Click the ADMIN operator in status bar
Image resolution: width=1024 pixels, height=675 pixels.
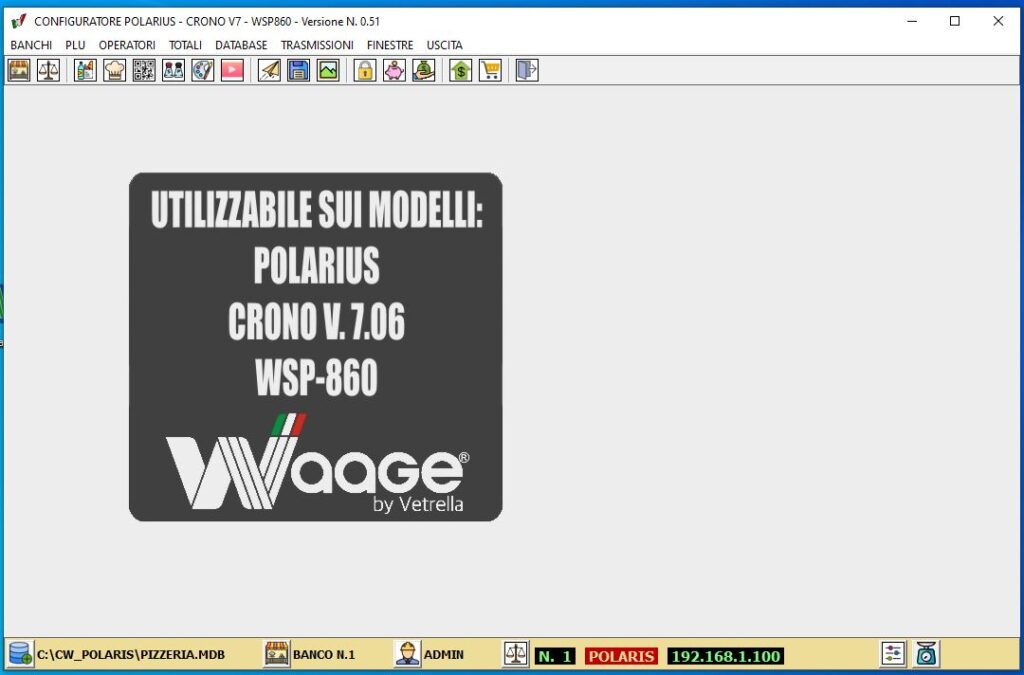tap(443, 655)
